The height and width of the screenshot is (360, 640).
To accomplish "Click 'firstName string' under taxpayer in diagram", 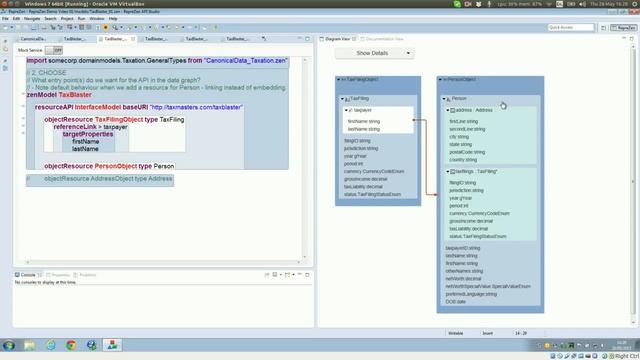I will (364, 121).
